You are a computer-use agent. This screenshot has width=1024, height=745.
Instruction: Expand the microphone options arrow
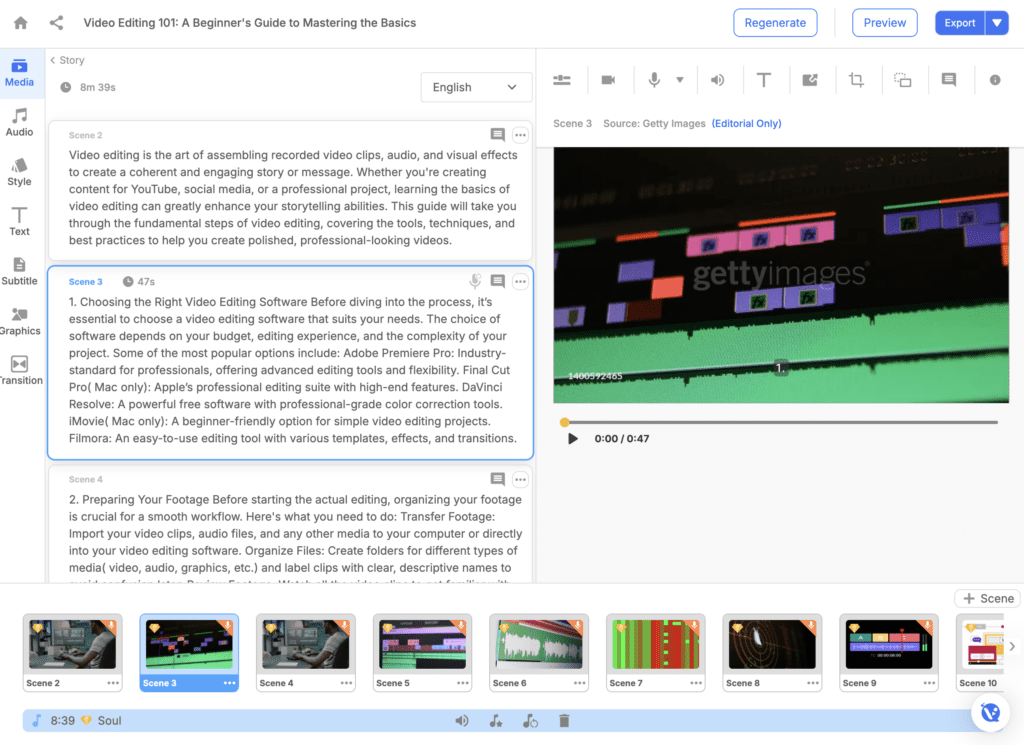click(680, 80)
